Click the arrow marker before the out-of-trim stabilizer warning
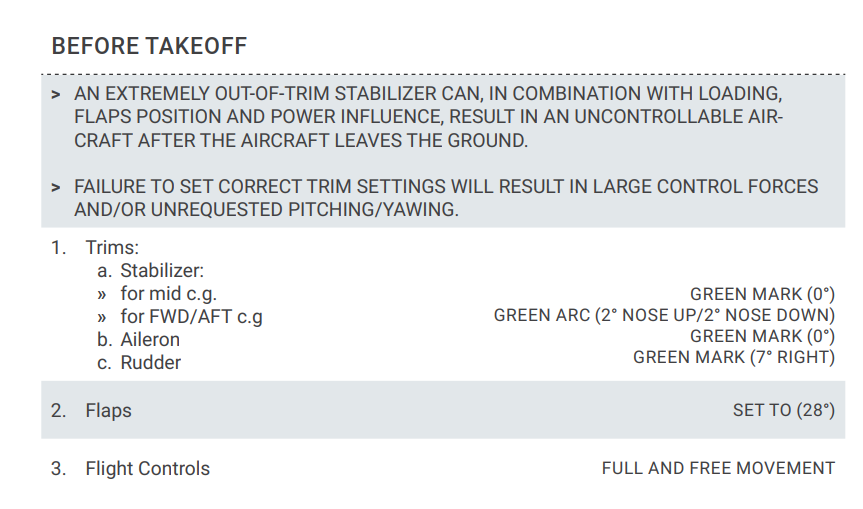The image size is (863, 509). 56,94
